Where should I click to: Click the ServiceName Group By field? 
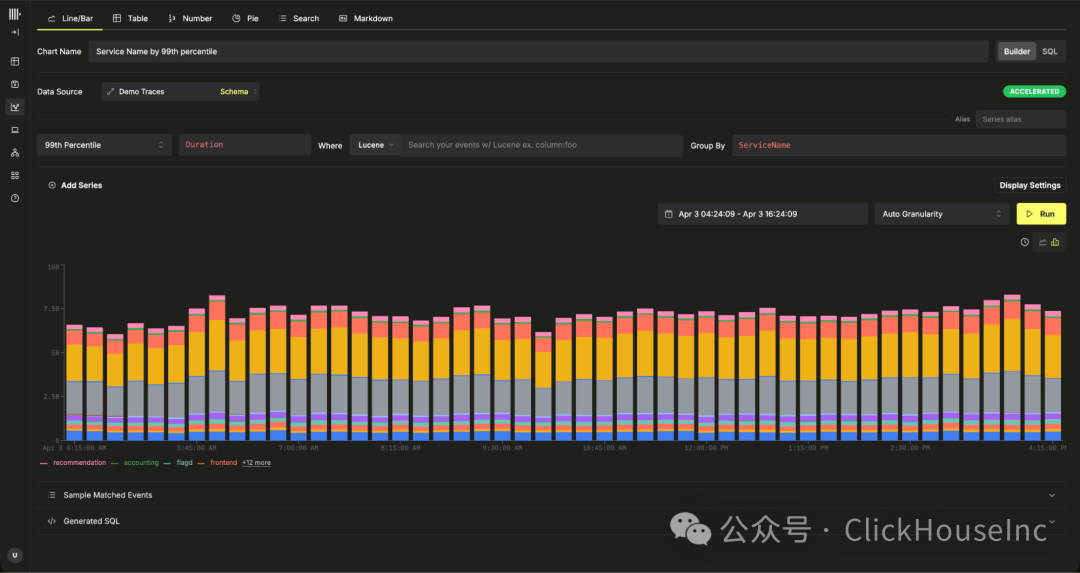tap(899, 145)
